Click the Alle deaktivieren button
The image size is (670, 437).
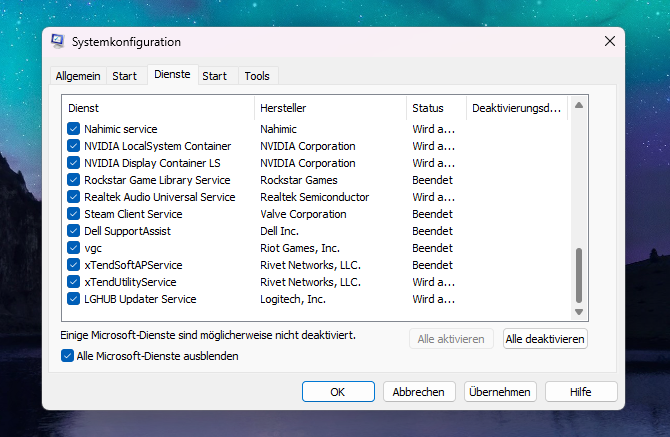tap(545, 339)
